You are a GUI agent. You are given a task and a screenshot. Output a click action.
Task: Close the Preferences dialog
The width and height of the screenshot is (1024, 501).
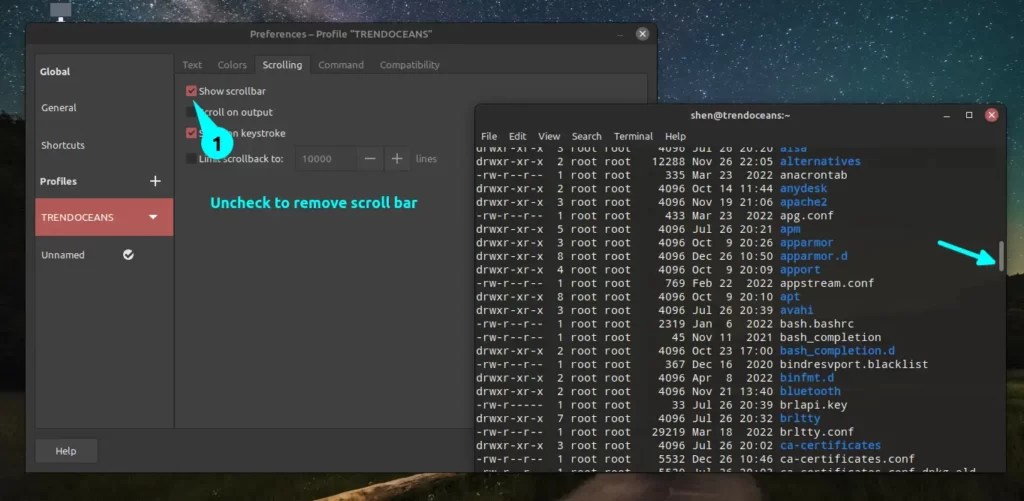tap(643, 34)
